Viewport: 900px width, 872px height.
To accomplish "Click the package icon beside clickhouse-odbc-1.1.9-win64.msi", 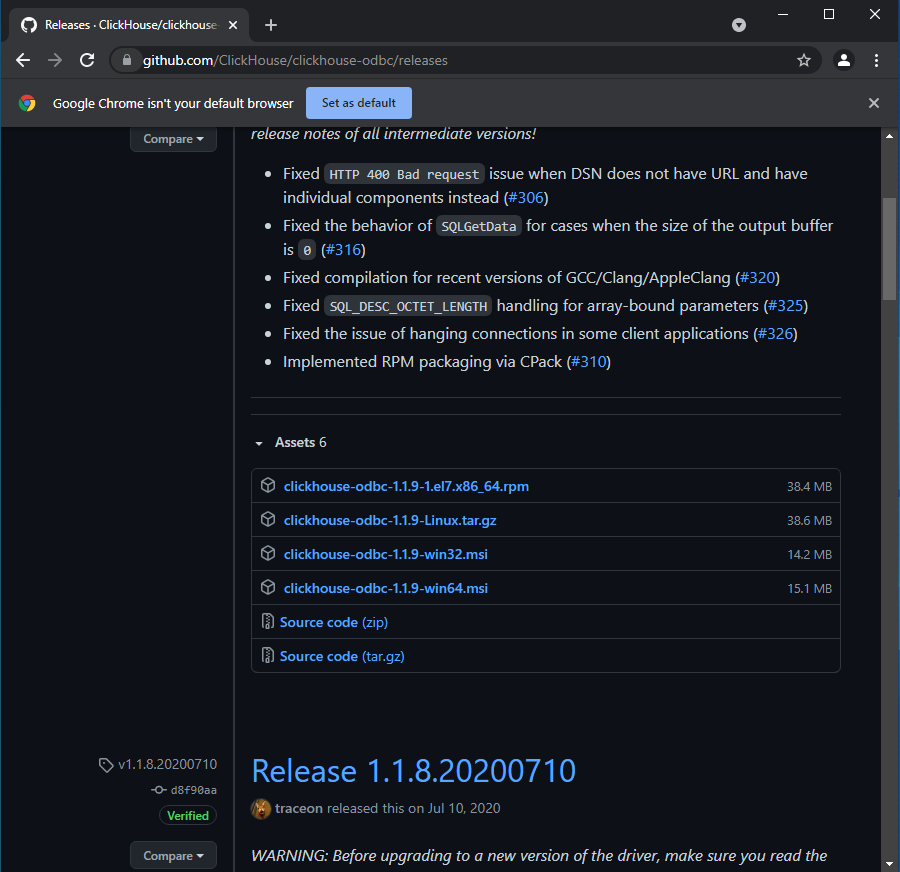I will [x=267, y=588].
